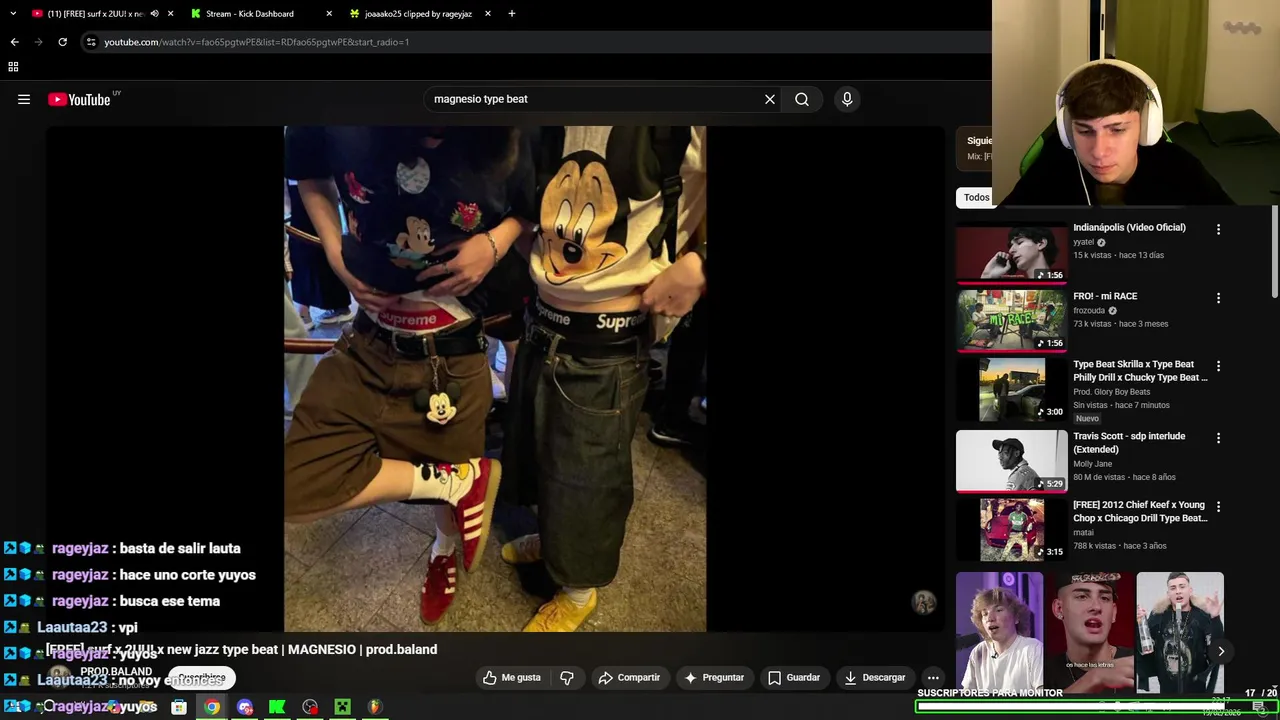Clear the search box with the X
Viewport: 1280px width, 720px height.
click(x=770, y=99)
